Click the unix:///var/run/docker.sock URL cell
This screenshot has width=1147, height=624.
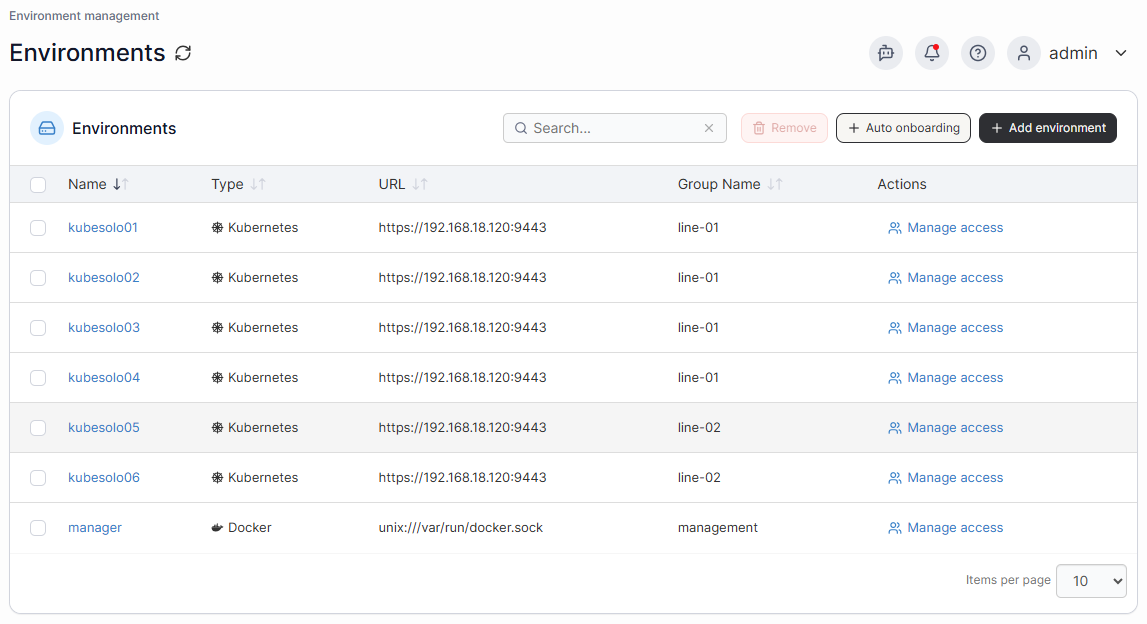460,527
